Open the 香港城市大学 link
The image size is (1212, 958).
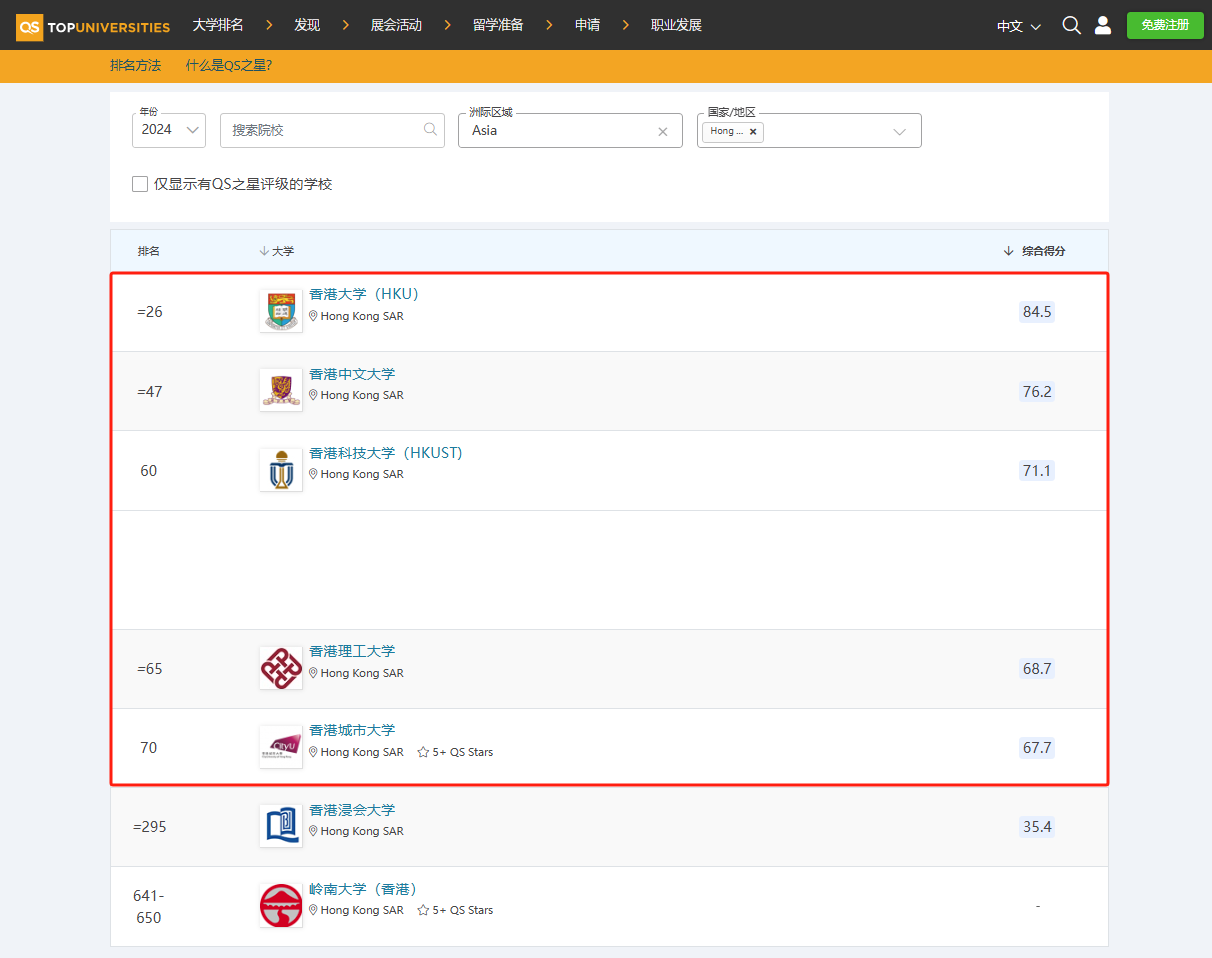[352, 730]
